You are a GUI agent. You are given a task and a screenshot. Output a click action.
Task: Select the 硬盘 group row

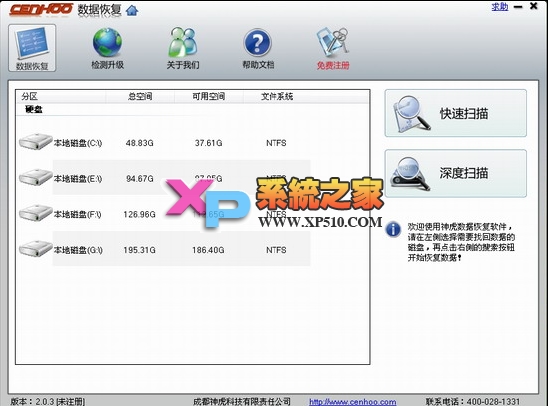click(34, 110)
